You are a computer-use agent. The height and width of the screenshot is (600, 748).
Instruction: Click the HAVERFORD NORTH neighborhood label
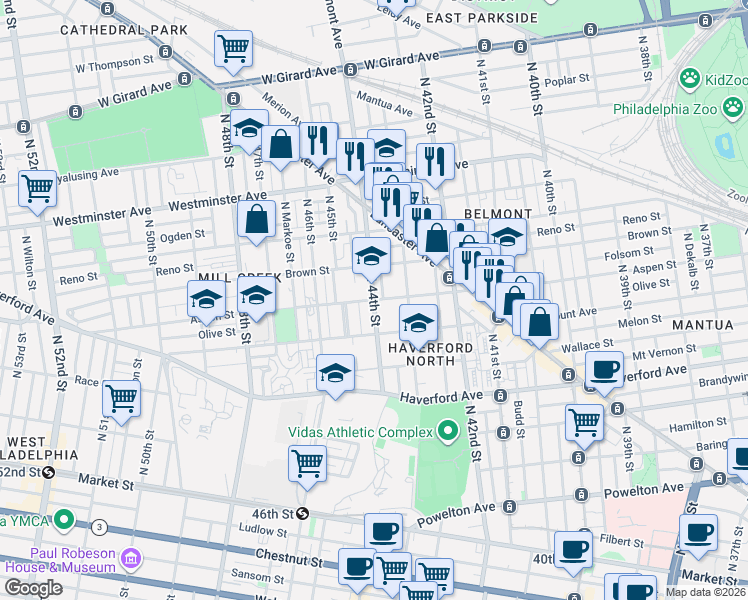tap(430, 354)
